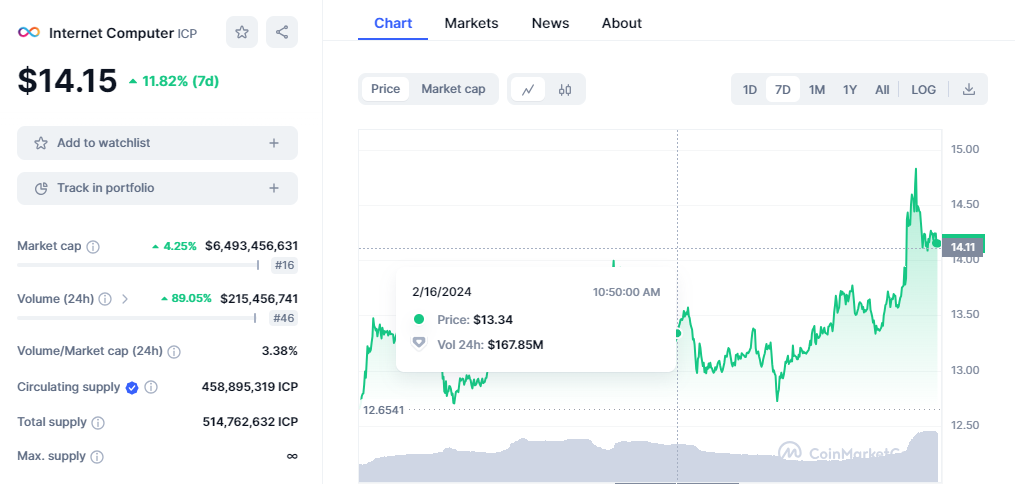Click the 12.6541 low price label
The image size is (1015, 484).
click(x=383, y=410)
